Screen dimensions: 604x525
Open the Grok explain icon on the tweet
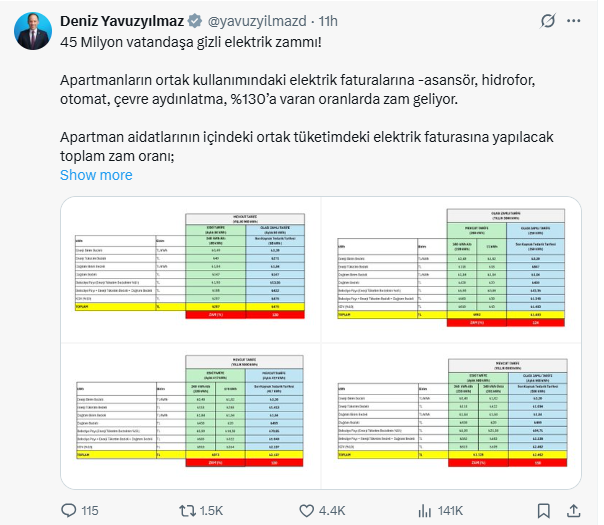(x=548, y=20)
